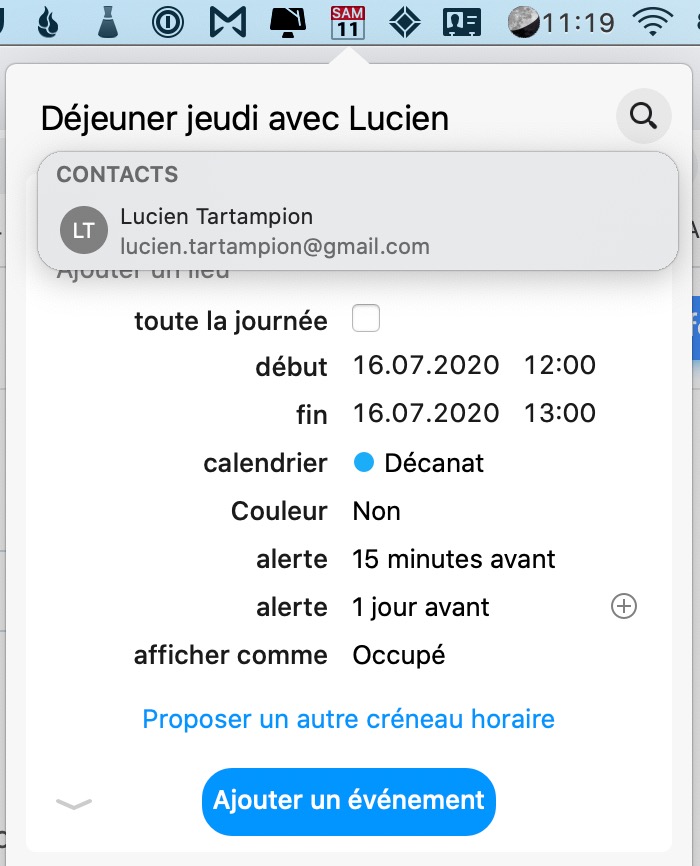Screen dimensions: 700x866
Task: Open 'afficher comme' Occupé dropdown
Action: pos(399,655)
